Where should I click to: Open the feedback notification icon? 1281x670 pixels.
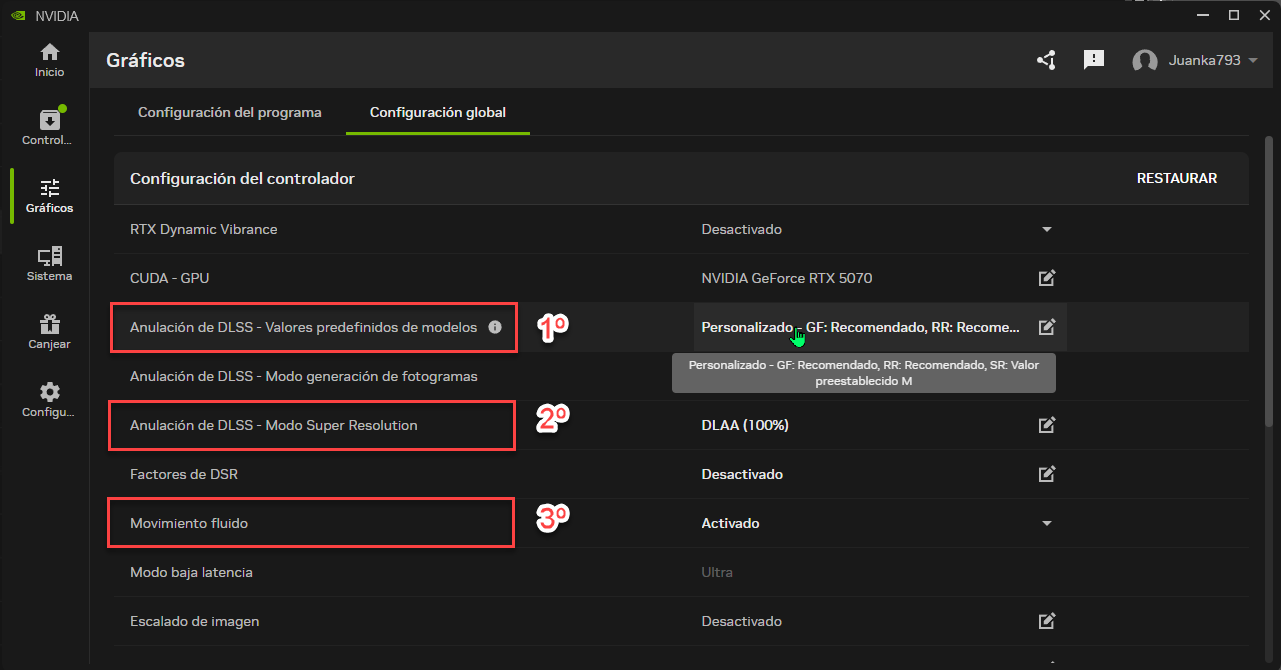(1094, 60)
